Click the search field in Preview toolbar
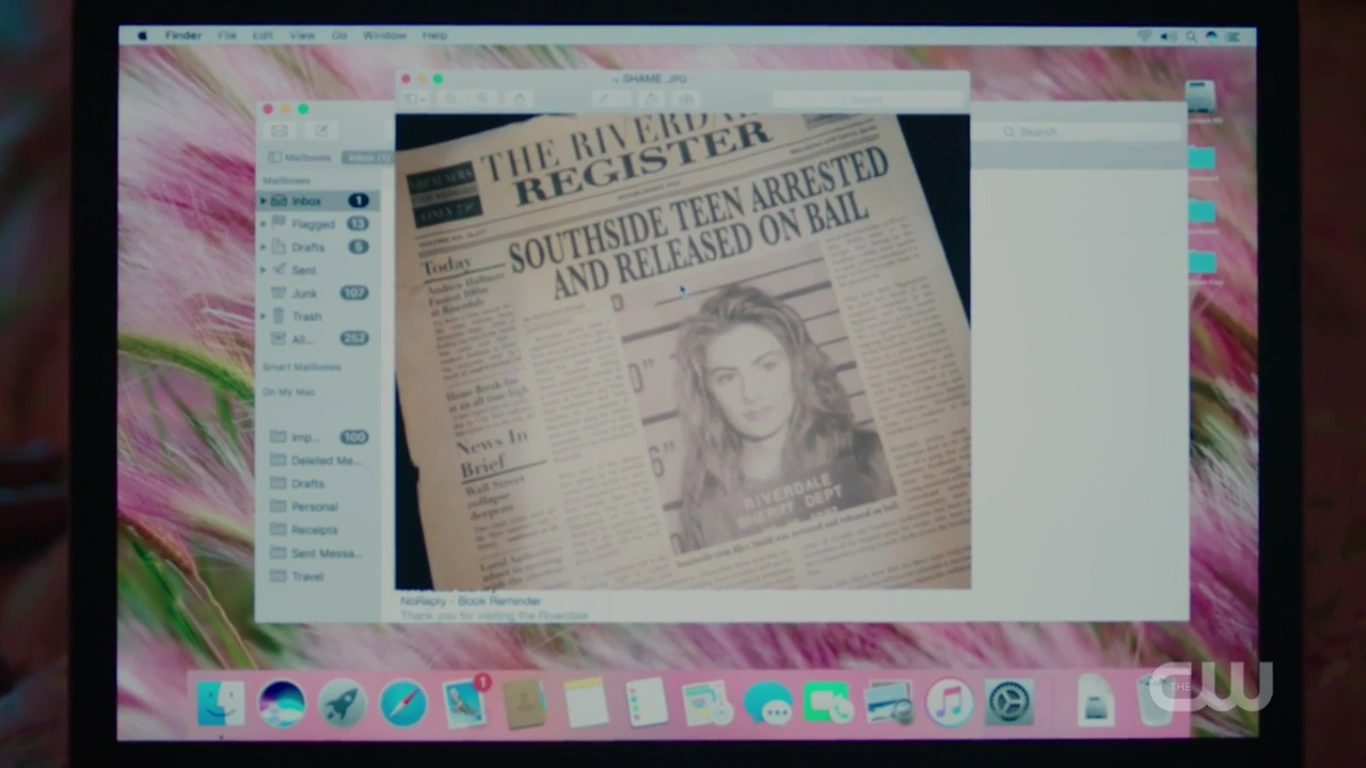The image size is (1366, 768). [868, 99]
